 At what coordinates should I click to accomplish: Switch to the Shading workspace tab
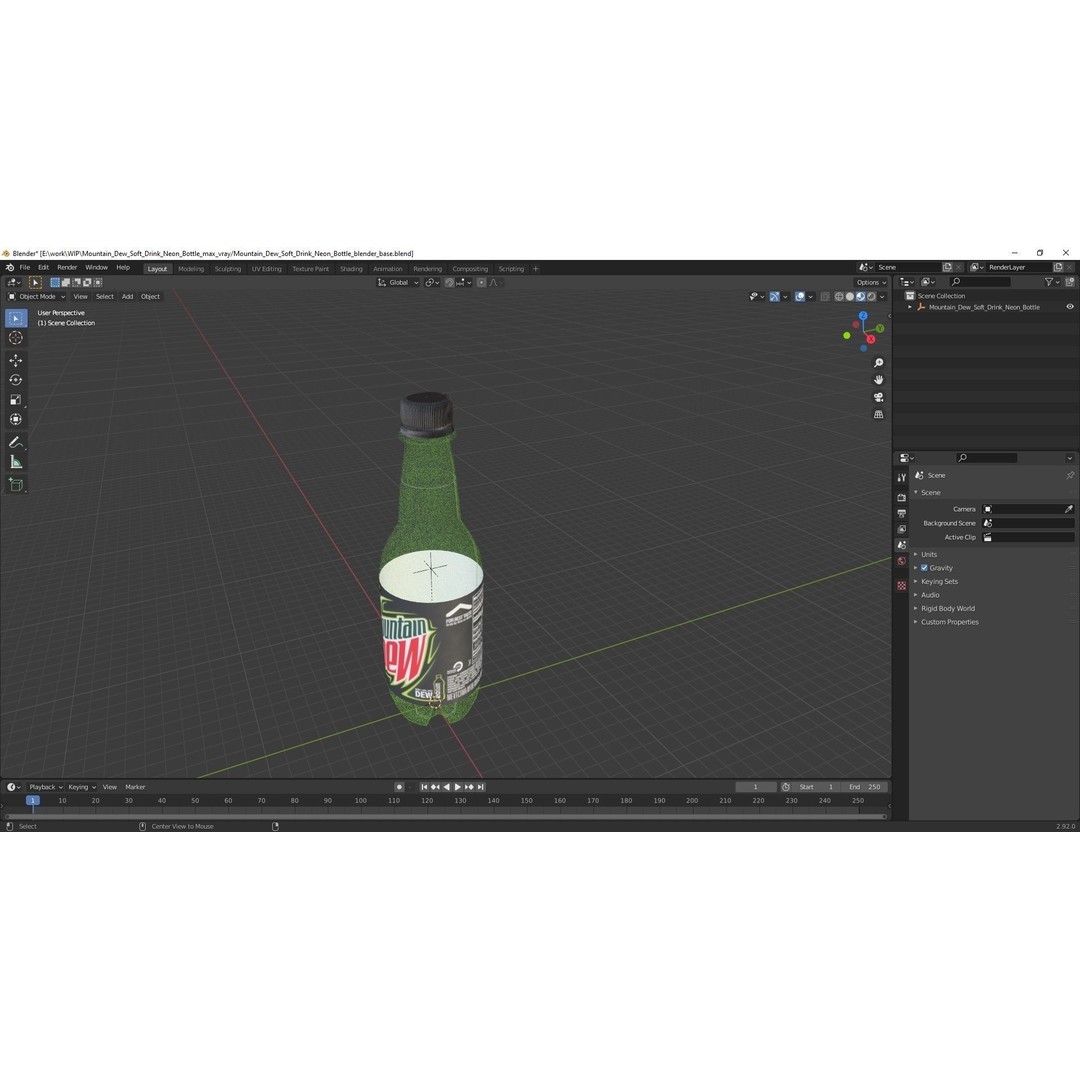tap(351, 269)
